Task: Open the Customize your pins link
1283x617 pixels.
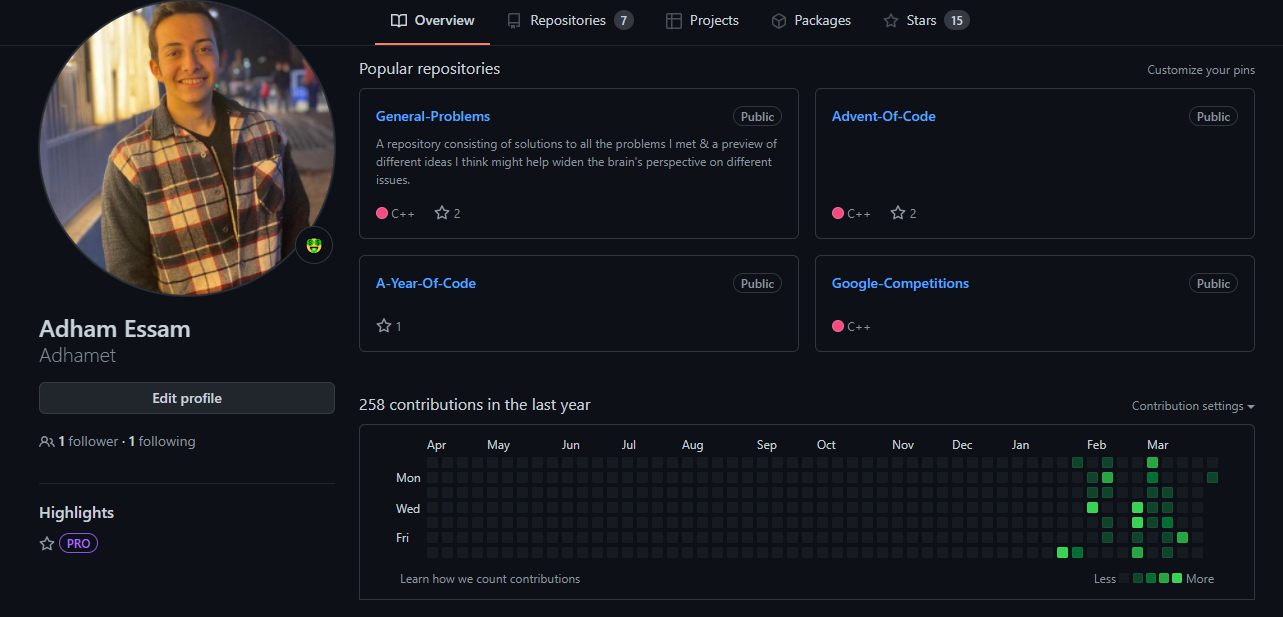Action: (1200, 70)
